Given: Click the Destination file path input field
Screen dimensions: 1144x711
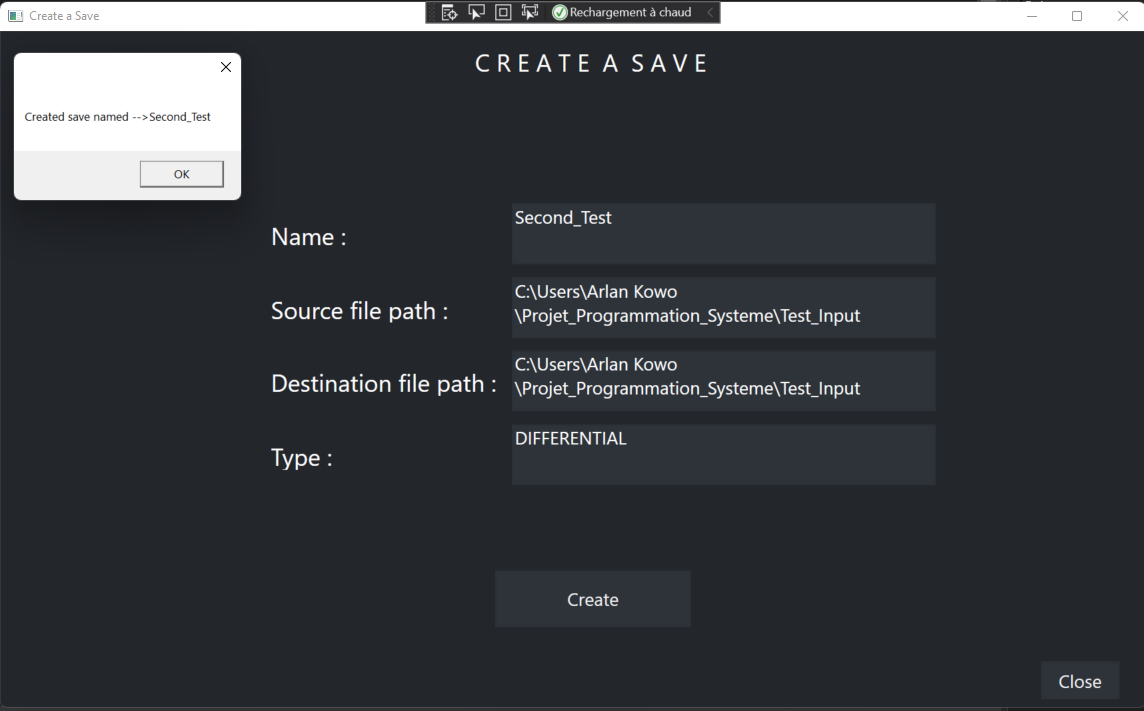Looking at the screenshot, I should pyautogui.click(x=722, y=381).
